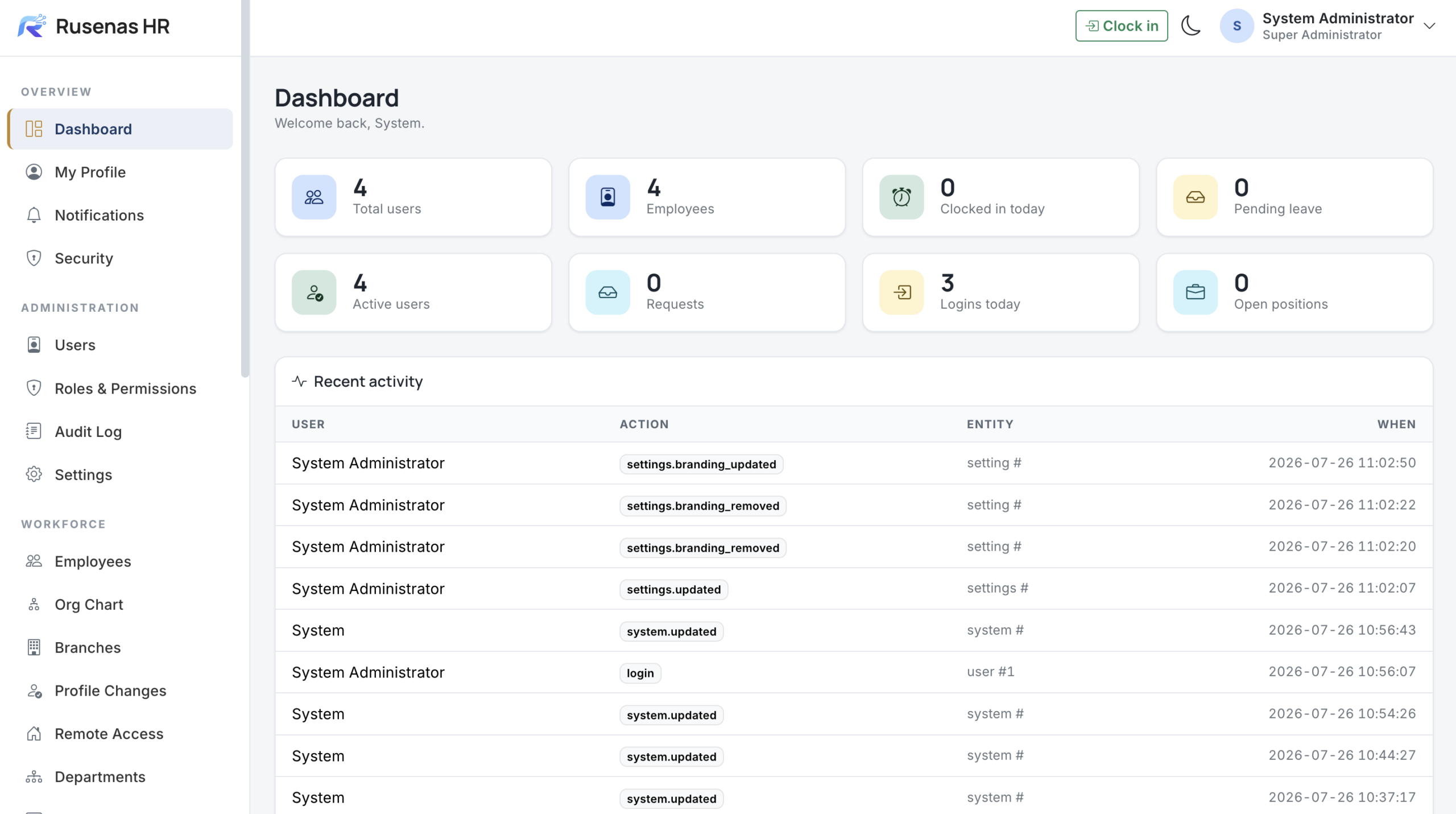This screenshot has height=814, width=1456.
Task: Select the Open positions briefcase icon
Action: coord(1196,292)
